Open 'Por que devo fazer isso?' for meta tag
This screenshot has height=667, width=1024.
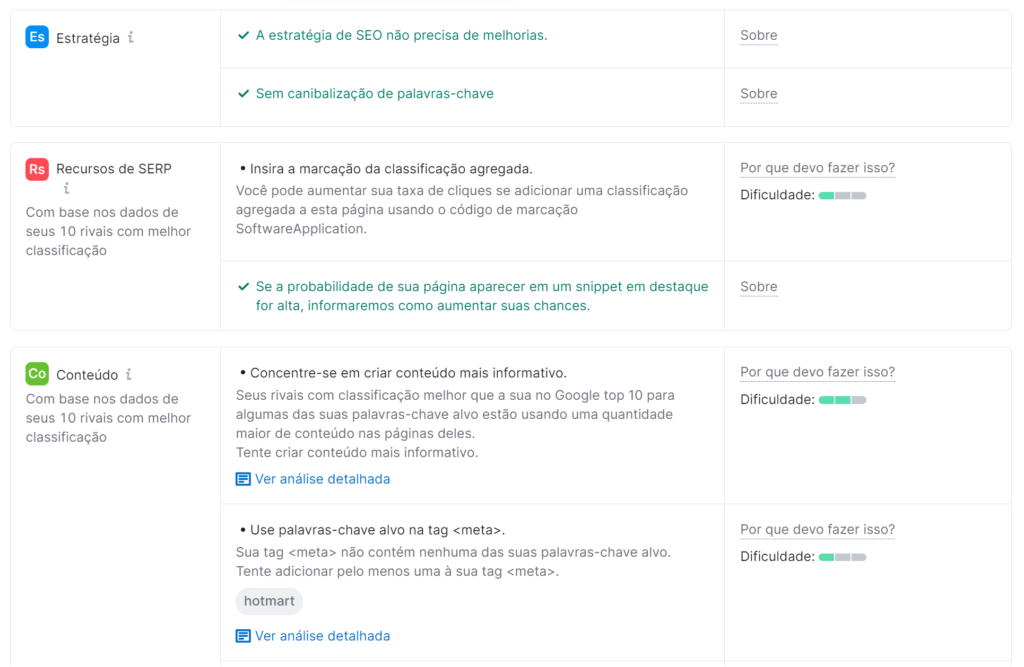817,529
